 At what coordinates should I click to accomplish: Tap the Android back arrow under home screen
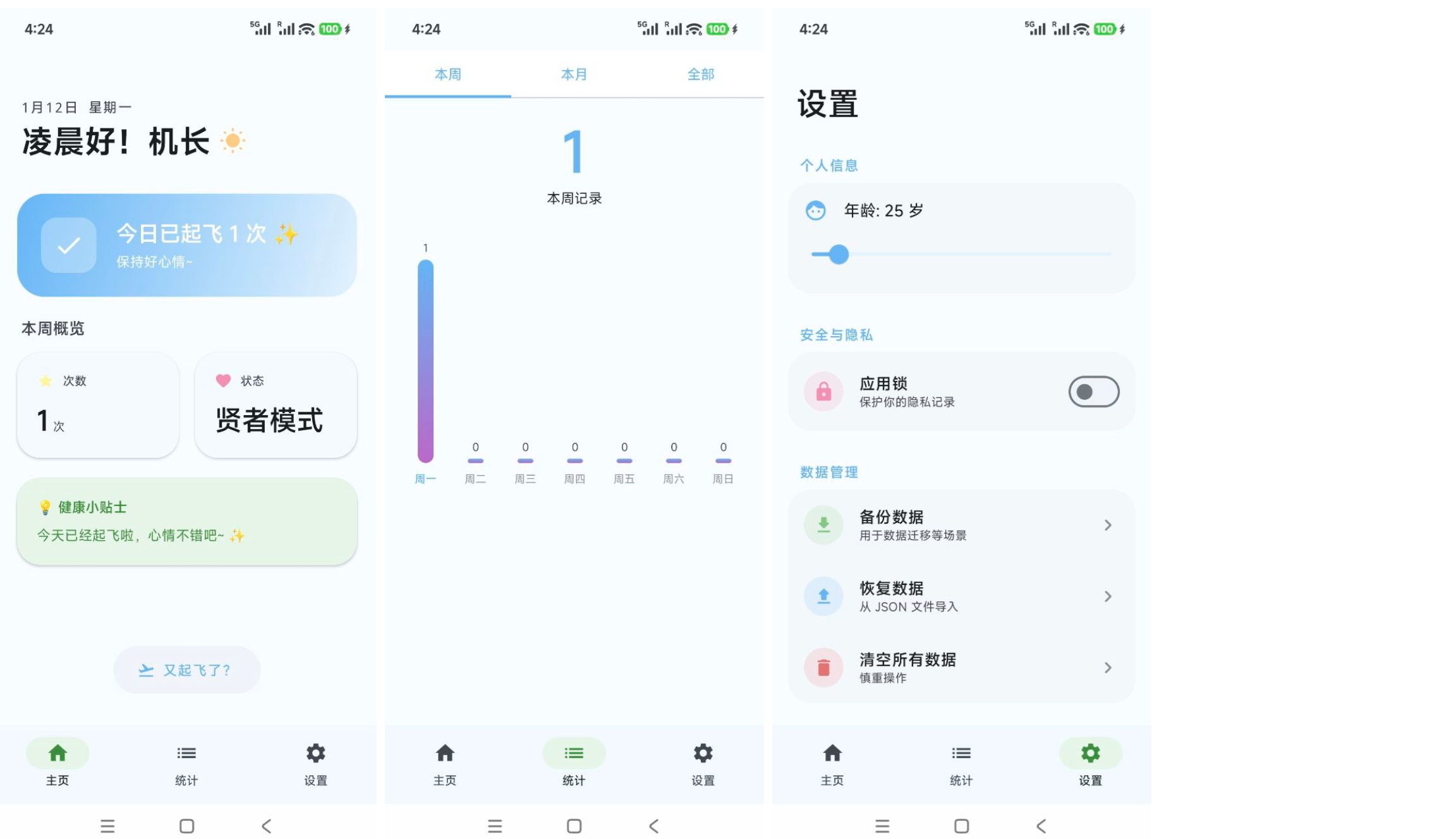(x=267, y=826)
